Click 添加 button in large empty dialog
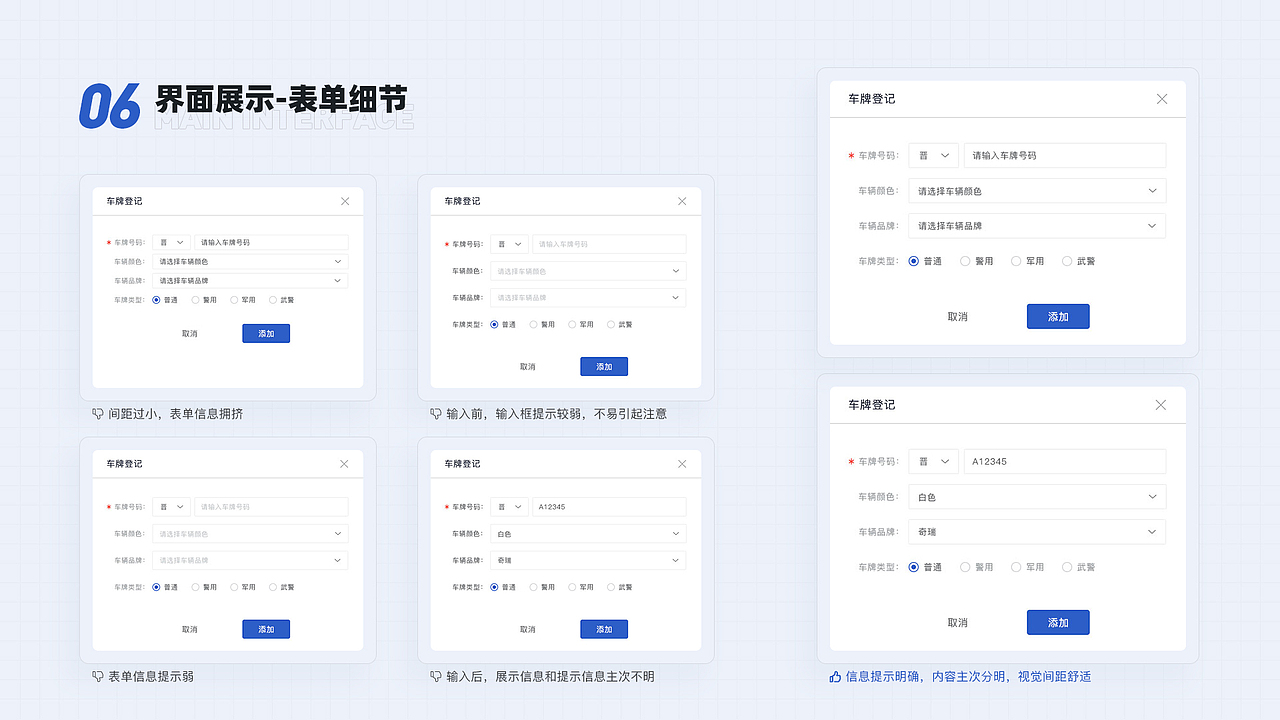Image resolution: width=1280 pixels, height=720 pixels. [x=1058, y=316]
